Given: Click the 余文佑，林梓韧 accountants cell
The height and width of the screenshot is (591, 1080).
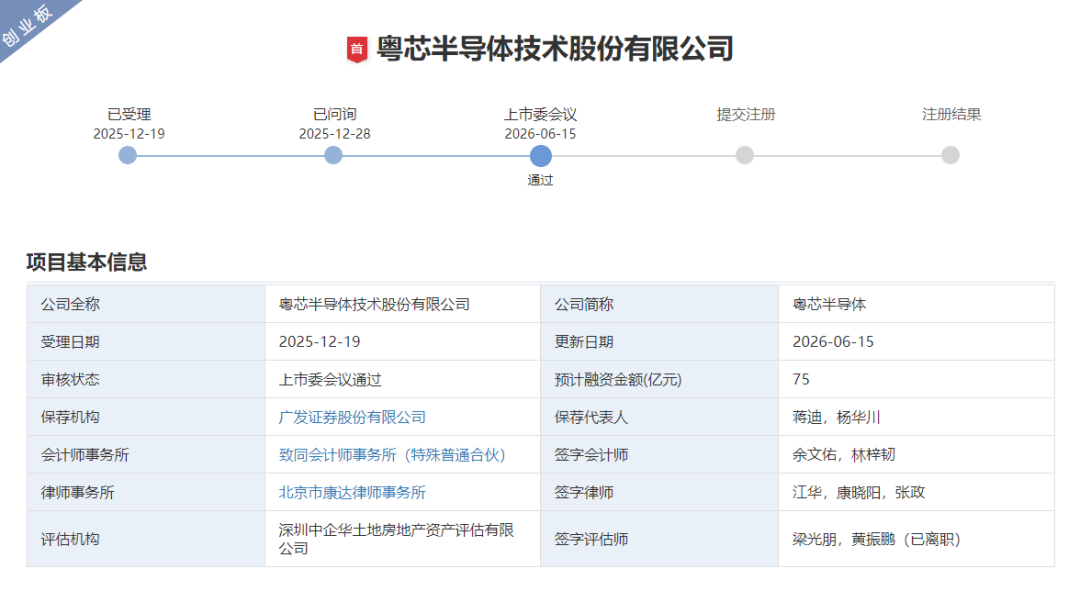Looking at the screenshot, I should pos(917,455).
